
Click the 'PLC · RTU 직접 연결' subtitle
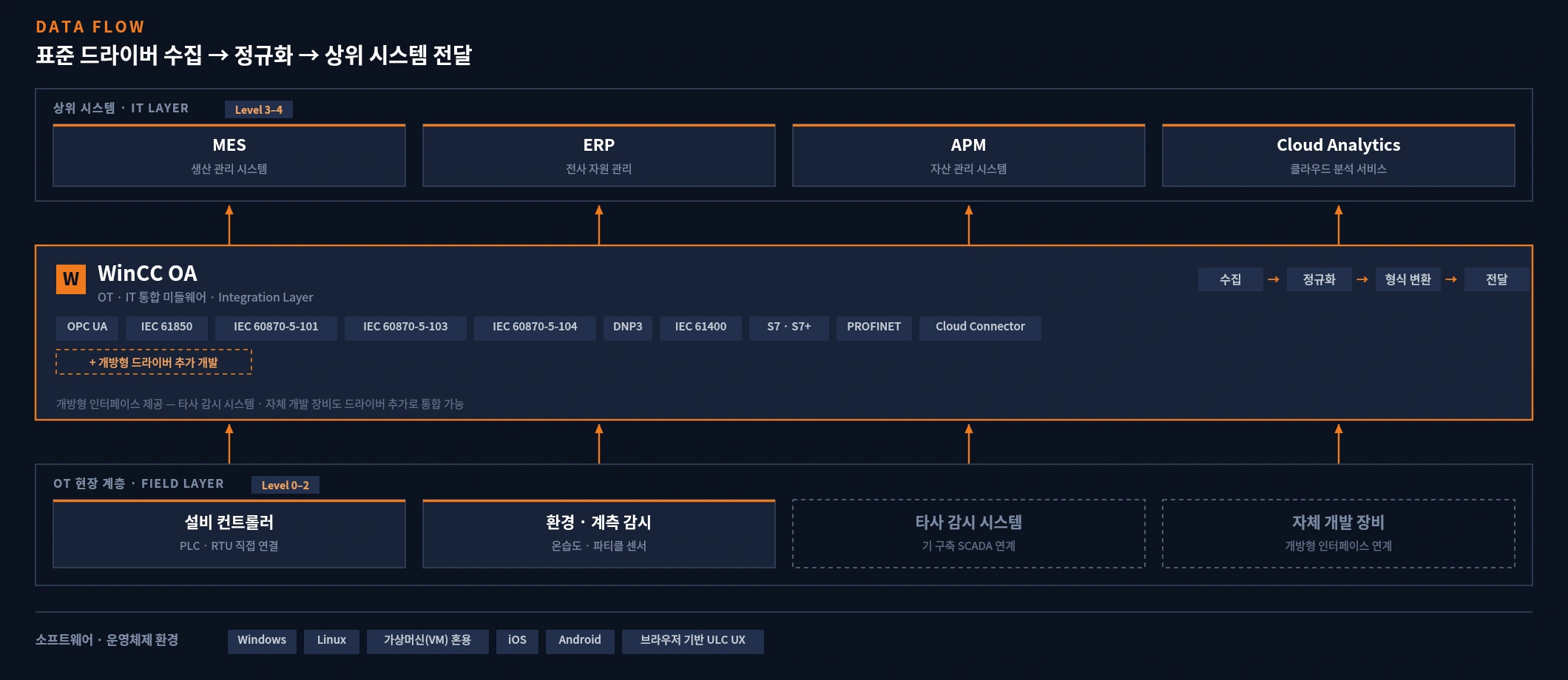[229, 546]
